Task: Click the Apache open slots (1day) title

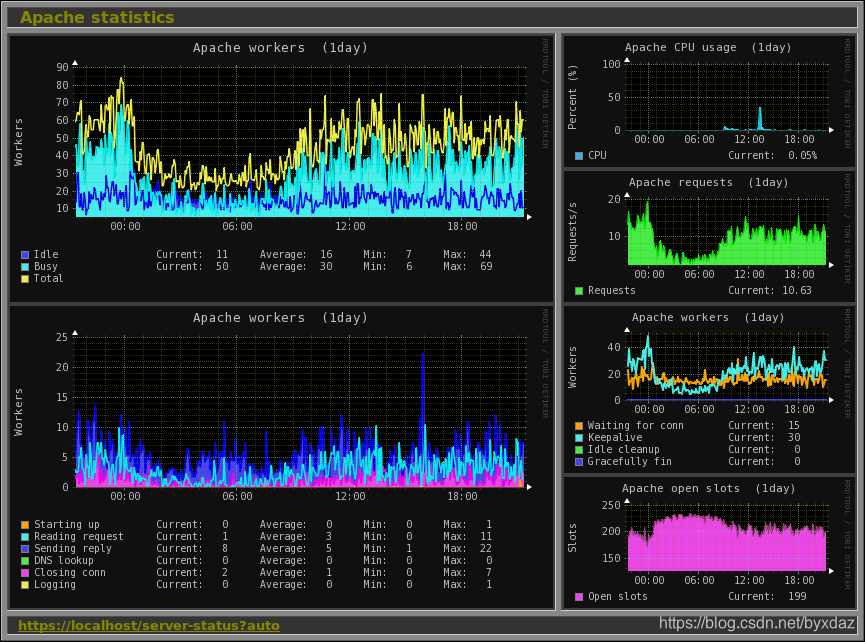Action: (708, 488)
